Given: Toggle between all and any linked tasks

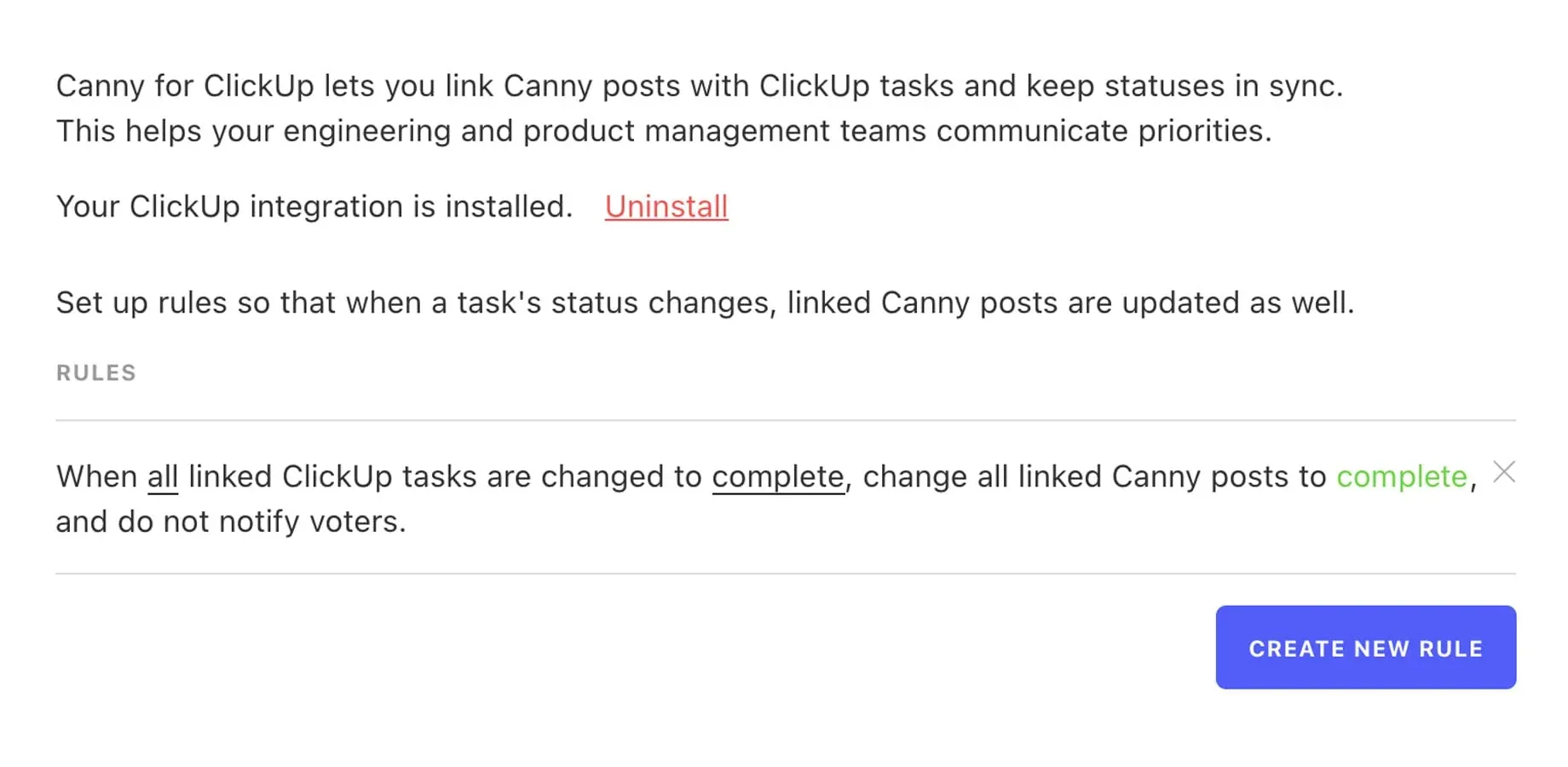Looking at the screenshot, I should click(162, 476).
